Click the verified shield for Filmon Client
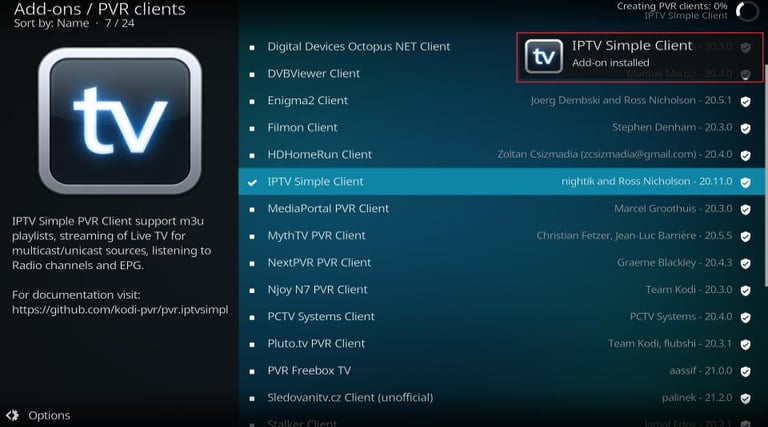 click(745, 128)
